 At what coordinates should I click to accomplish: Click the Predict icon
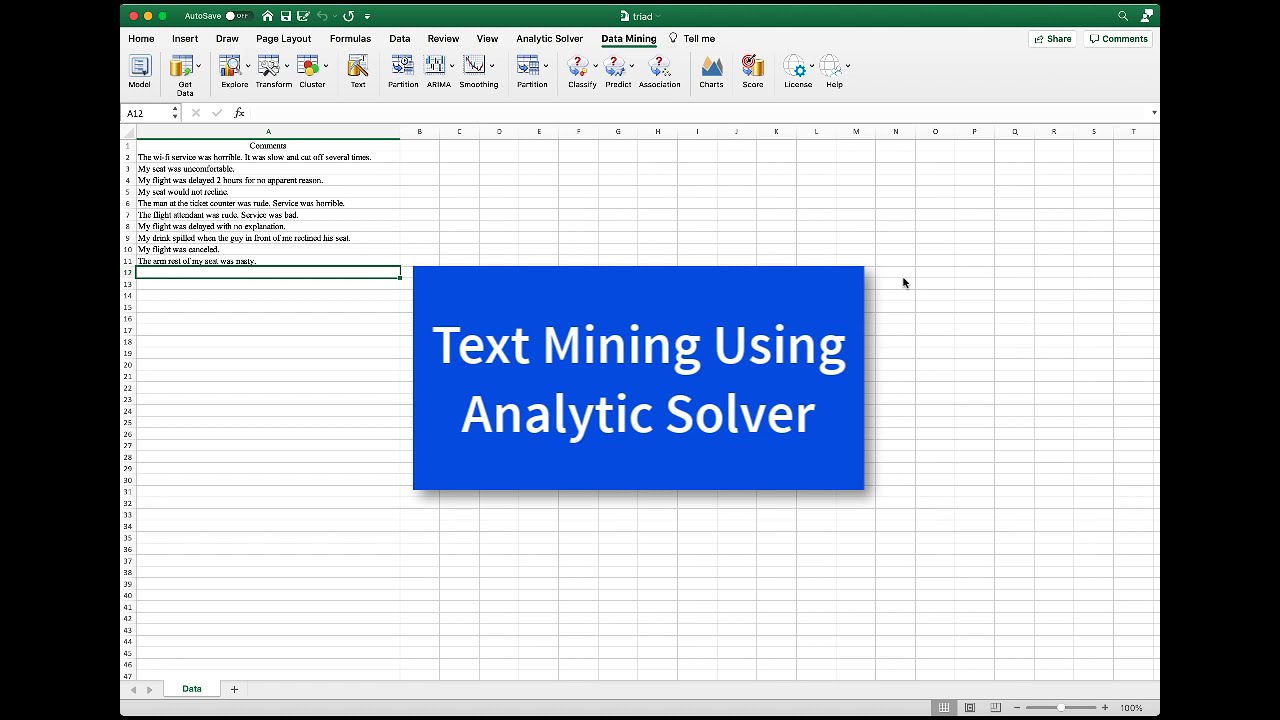pyautogui.click(x=615, y=67)
